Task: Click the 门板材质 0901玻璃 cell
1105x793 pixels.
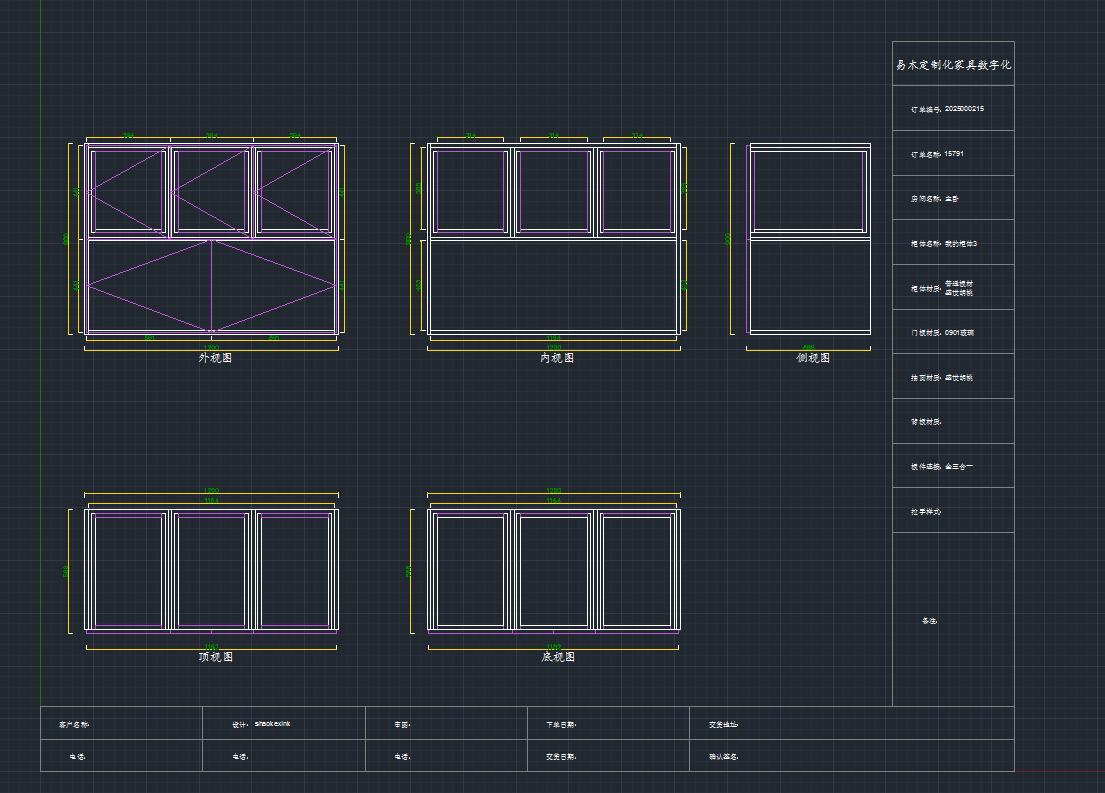Action: tap(942, 332)
